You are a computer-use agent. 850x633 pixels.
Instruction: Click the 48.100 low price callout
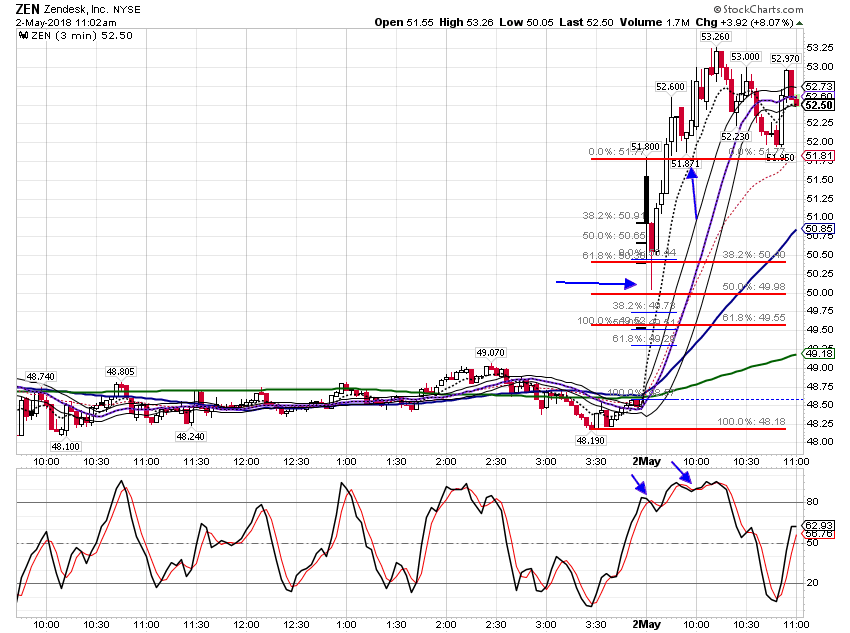point(65,447)
